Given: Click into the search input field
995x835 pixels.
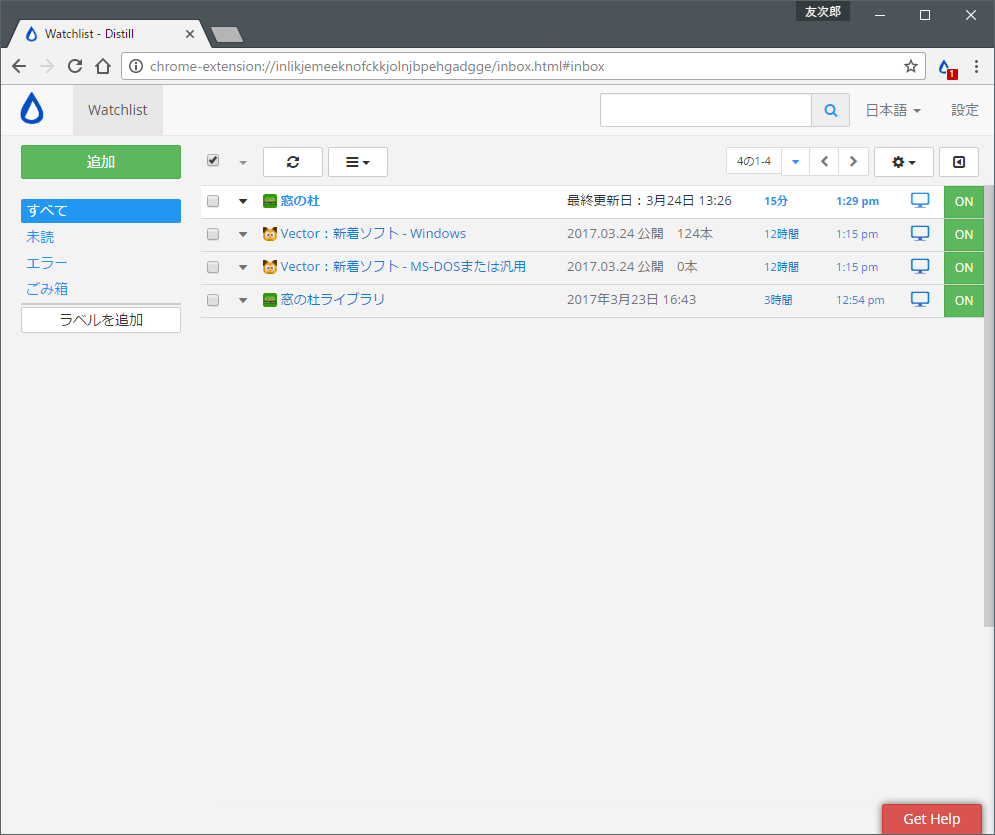Looking at the screenshot, I should (706, 110).
